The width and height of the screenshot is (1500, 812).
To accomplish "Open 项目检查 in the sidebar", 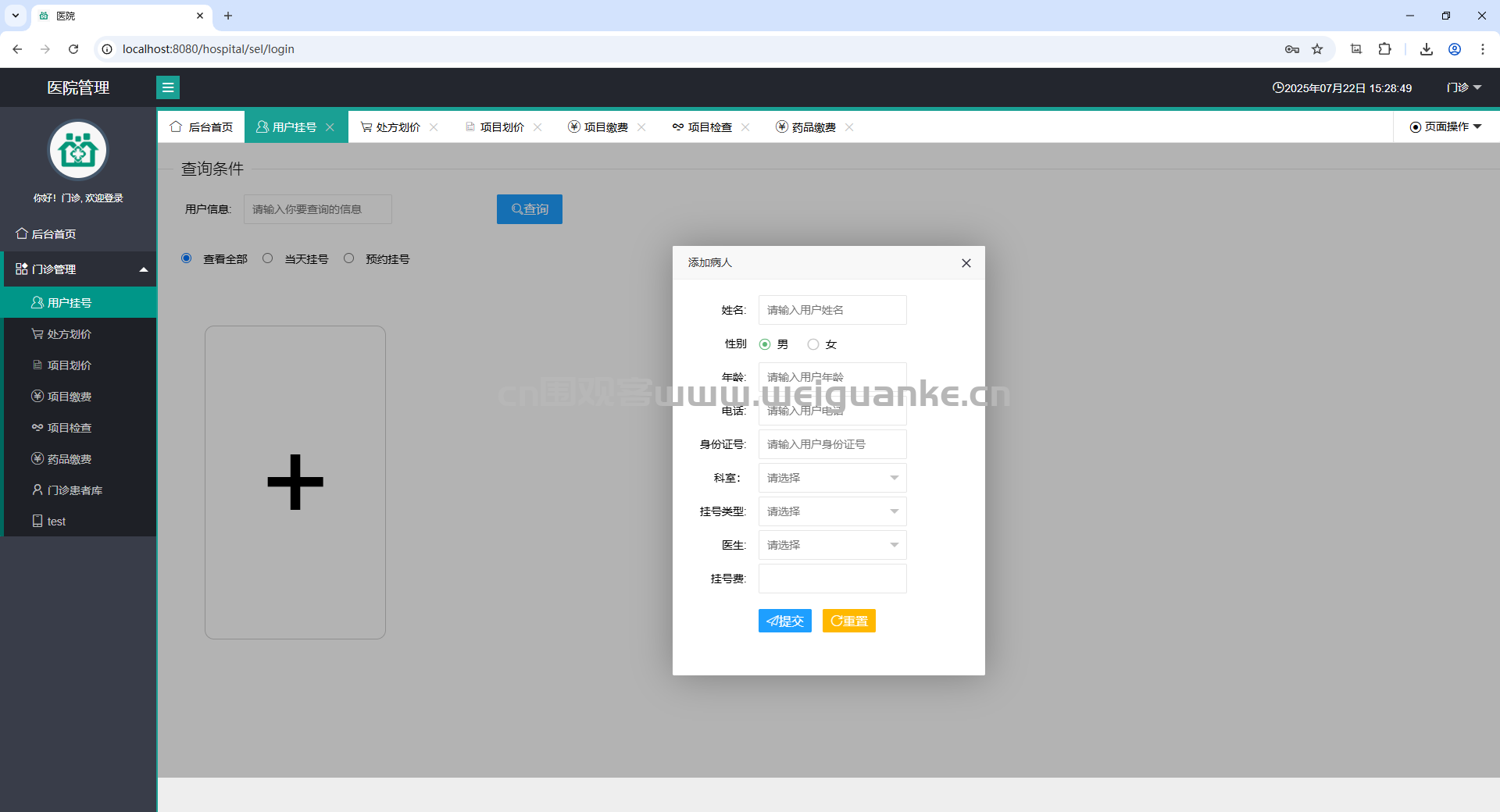I will tap(80, 428).
